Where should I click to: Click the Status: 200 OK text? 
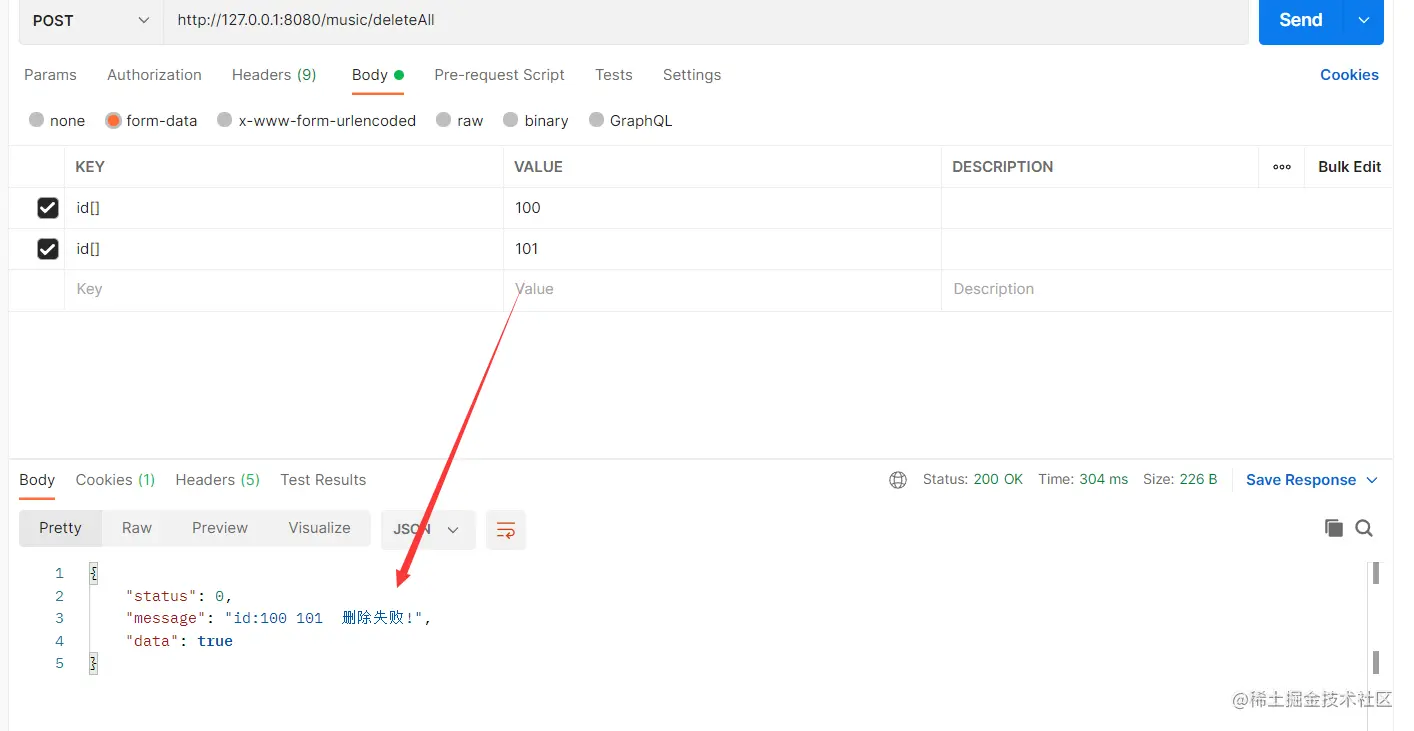coord(972,479)
